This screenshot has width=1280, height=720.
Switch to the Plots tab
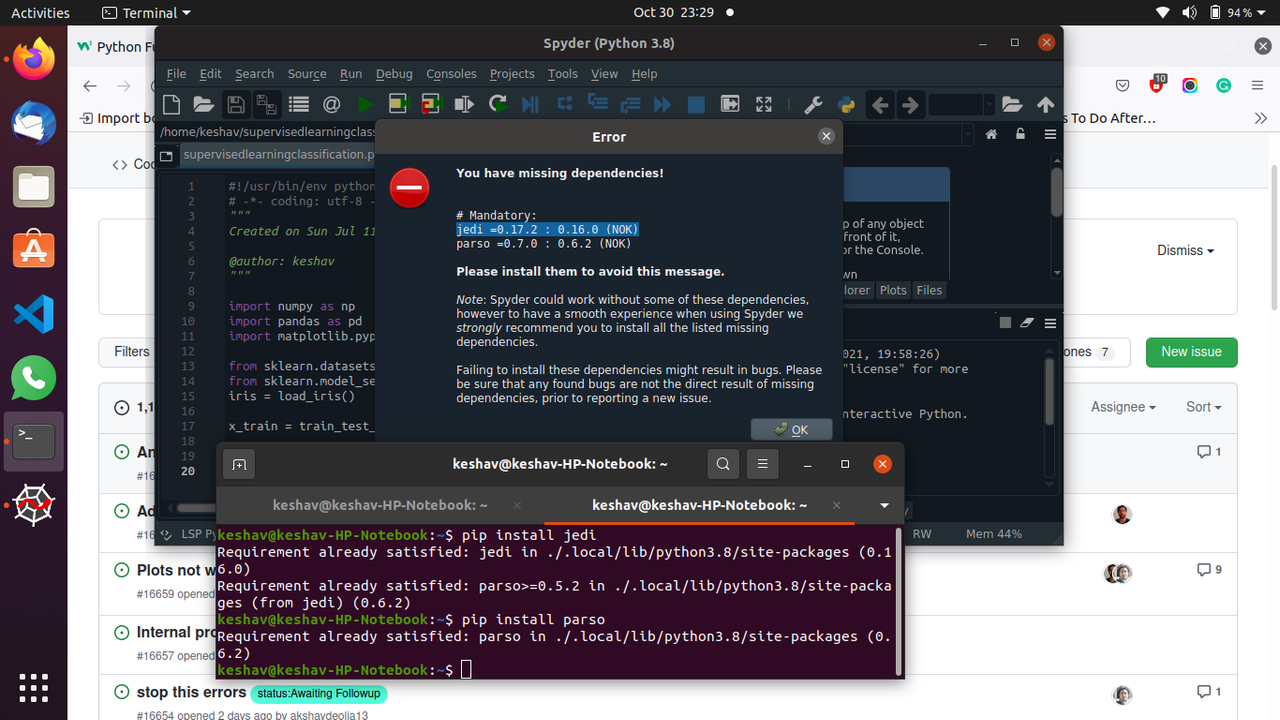click(x=893, y=290)
